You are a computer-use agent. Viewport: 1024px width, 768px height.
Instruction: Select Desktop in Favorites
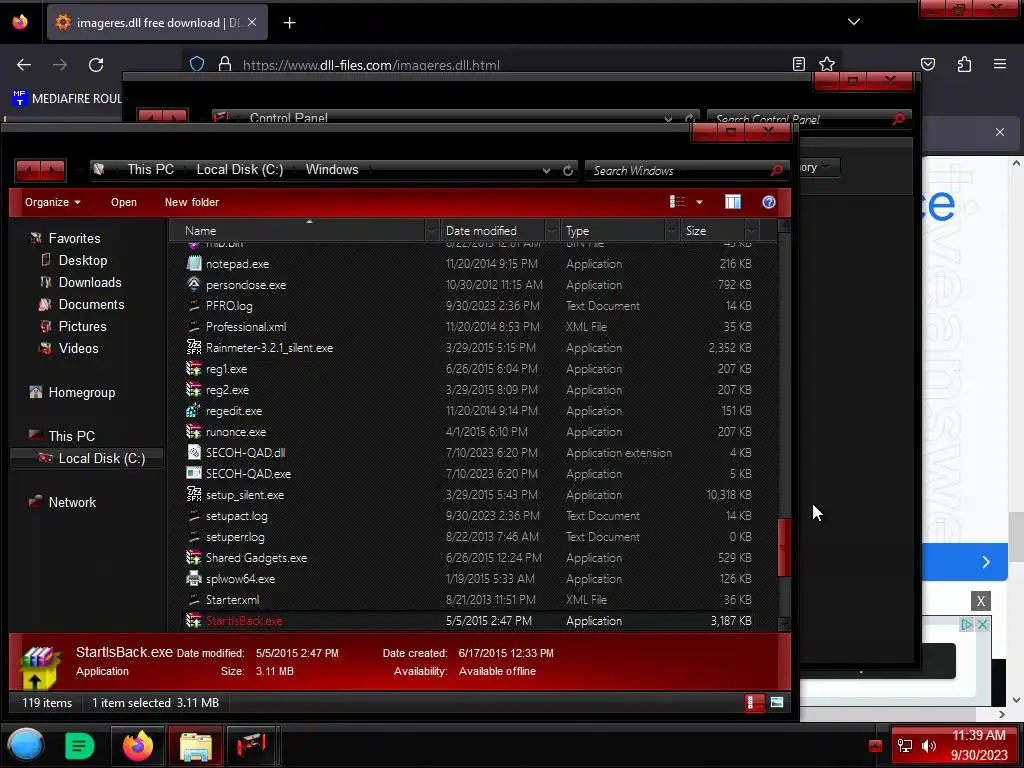point(83,261)
